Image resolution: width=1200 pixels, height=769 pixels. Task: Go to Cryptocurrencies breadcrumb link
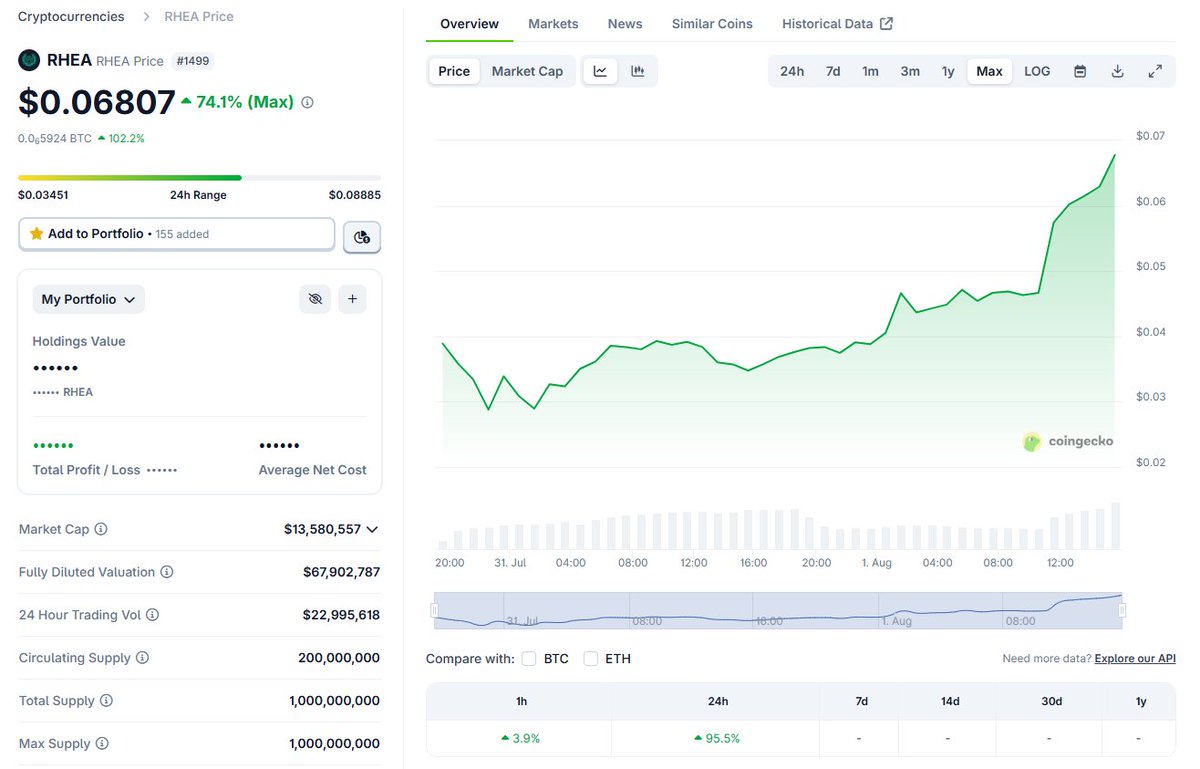tap(71, 16)
